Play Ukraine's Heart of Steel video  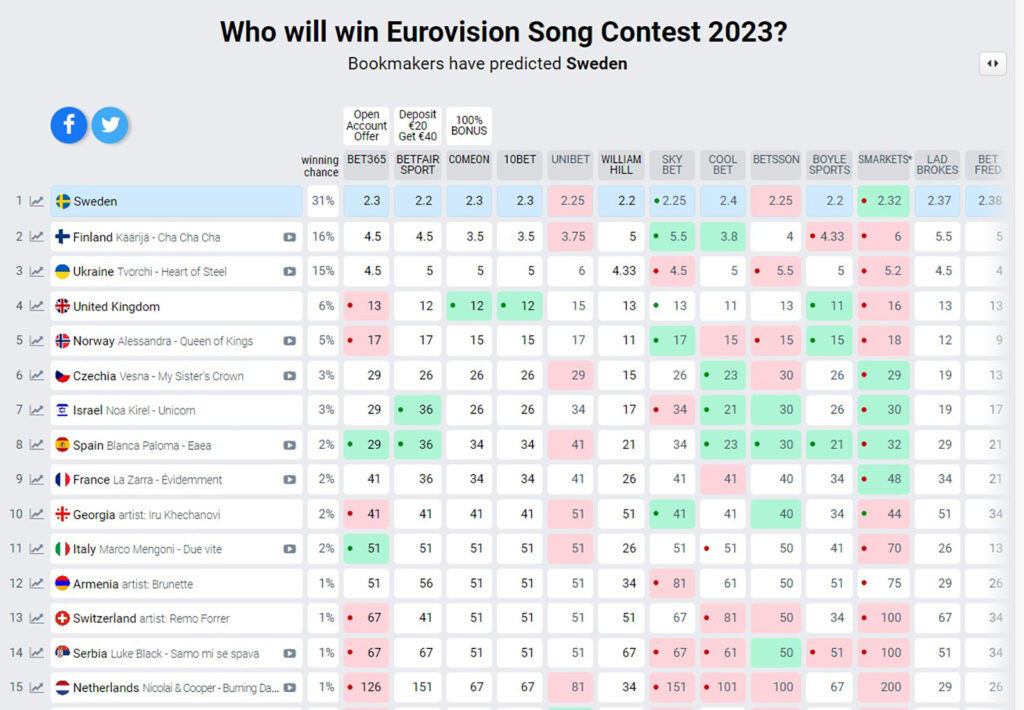(x=289, y=271)
